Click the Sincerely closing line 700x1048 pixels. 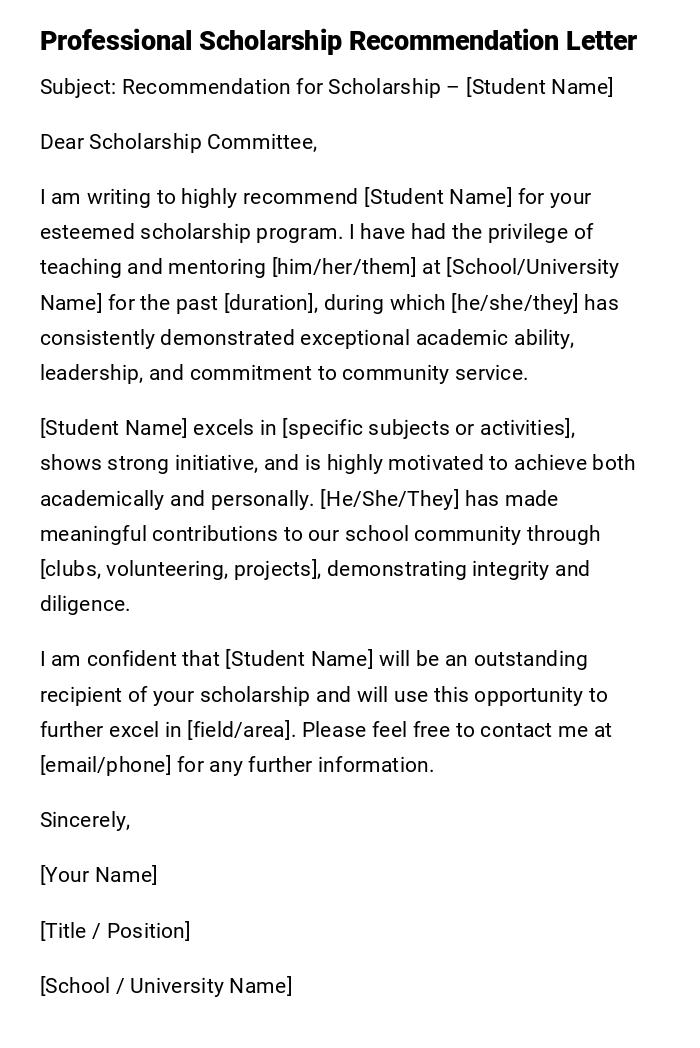pyautogui.click(x=85, y=820)
